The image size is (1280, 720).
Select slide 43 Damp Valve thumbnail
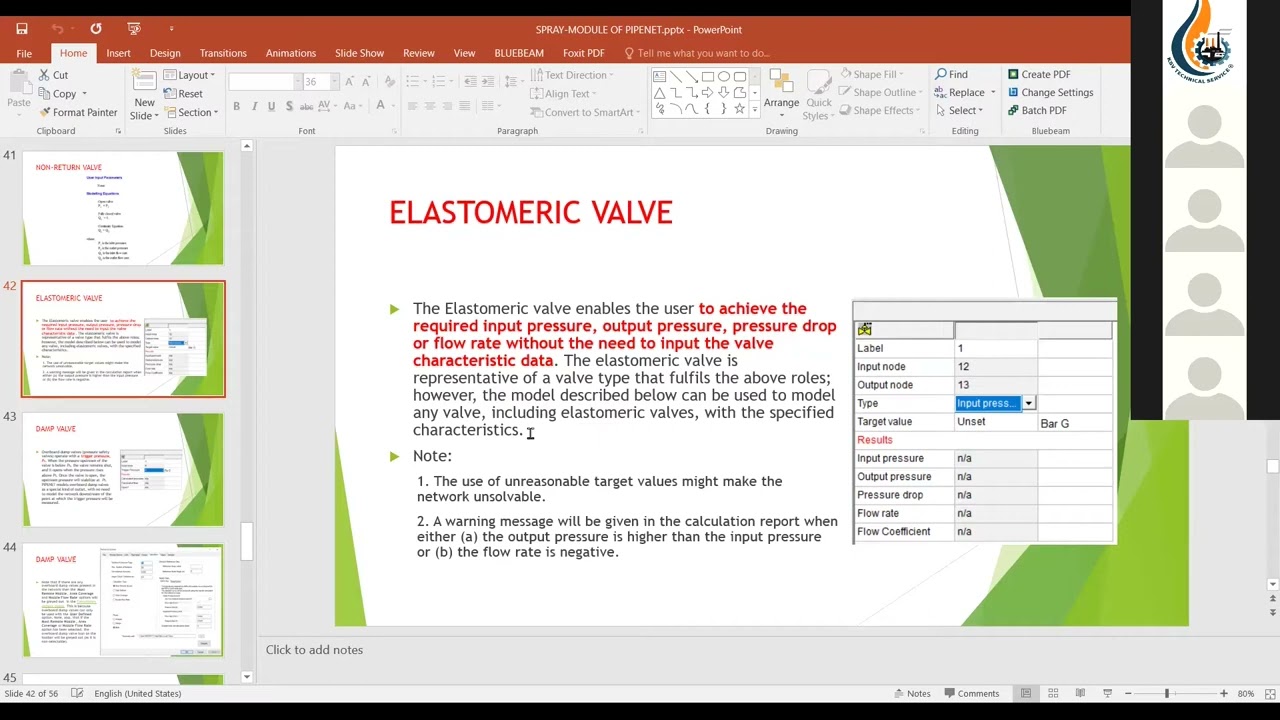point(123,469)
